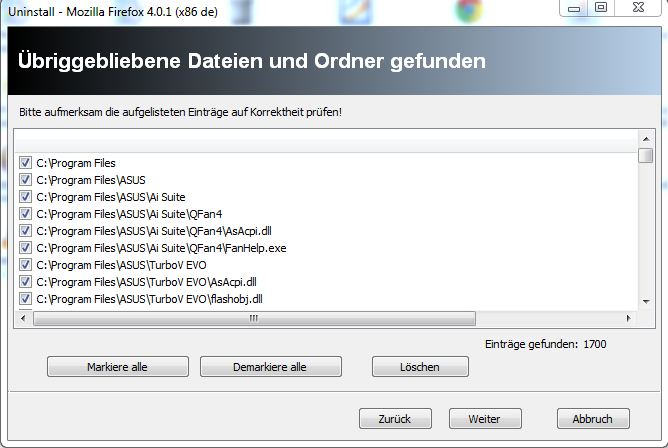Click the Löschen button
The image size is (668, 448).
(420, 367)
